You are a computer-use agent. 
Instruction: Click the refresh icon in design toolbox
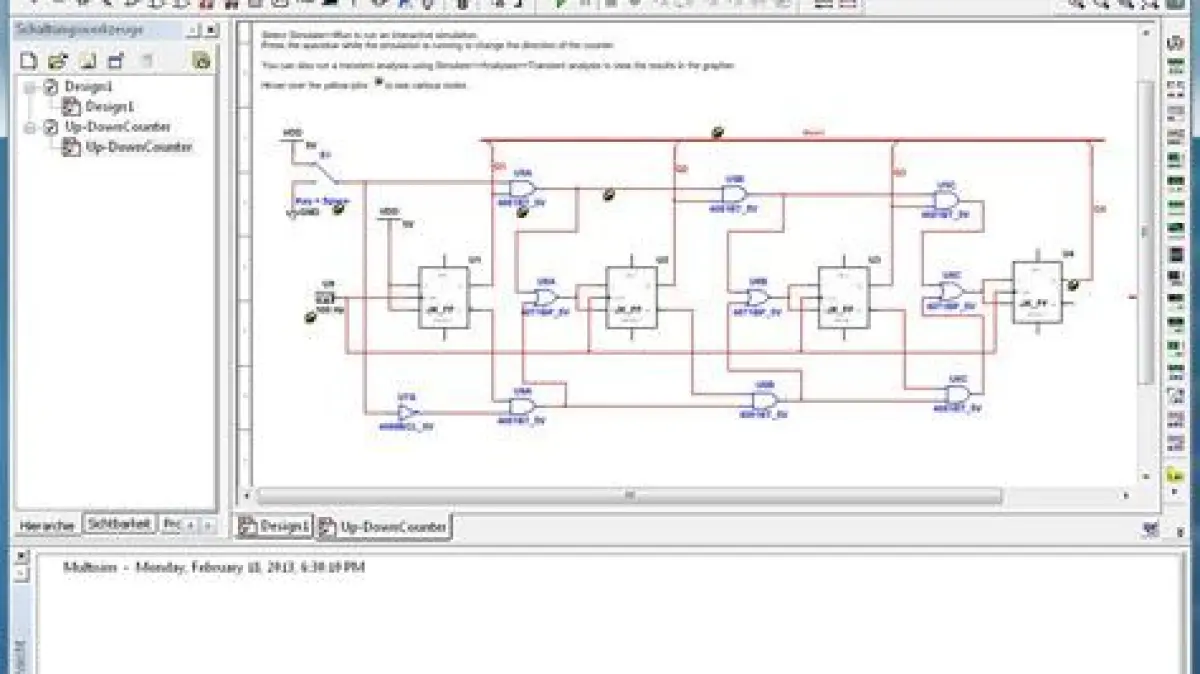click(x=201, y=61)
